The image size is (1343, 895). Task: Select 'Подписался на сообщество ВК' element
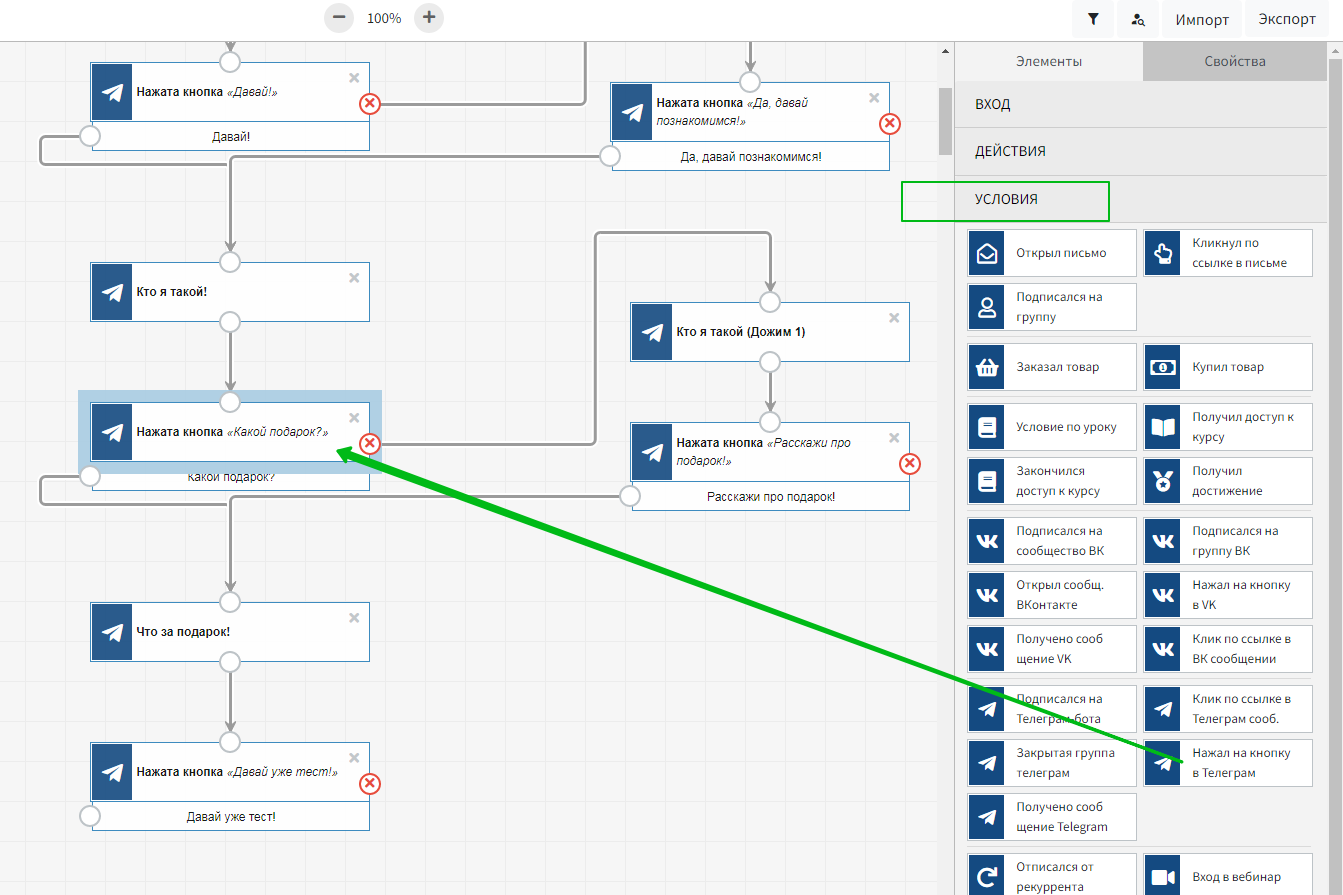tap(1052, 541)
